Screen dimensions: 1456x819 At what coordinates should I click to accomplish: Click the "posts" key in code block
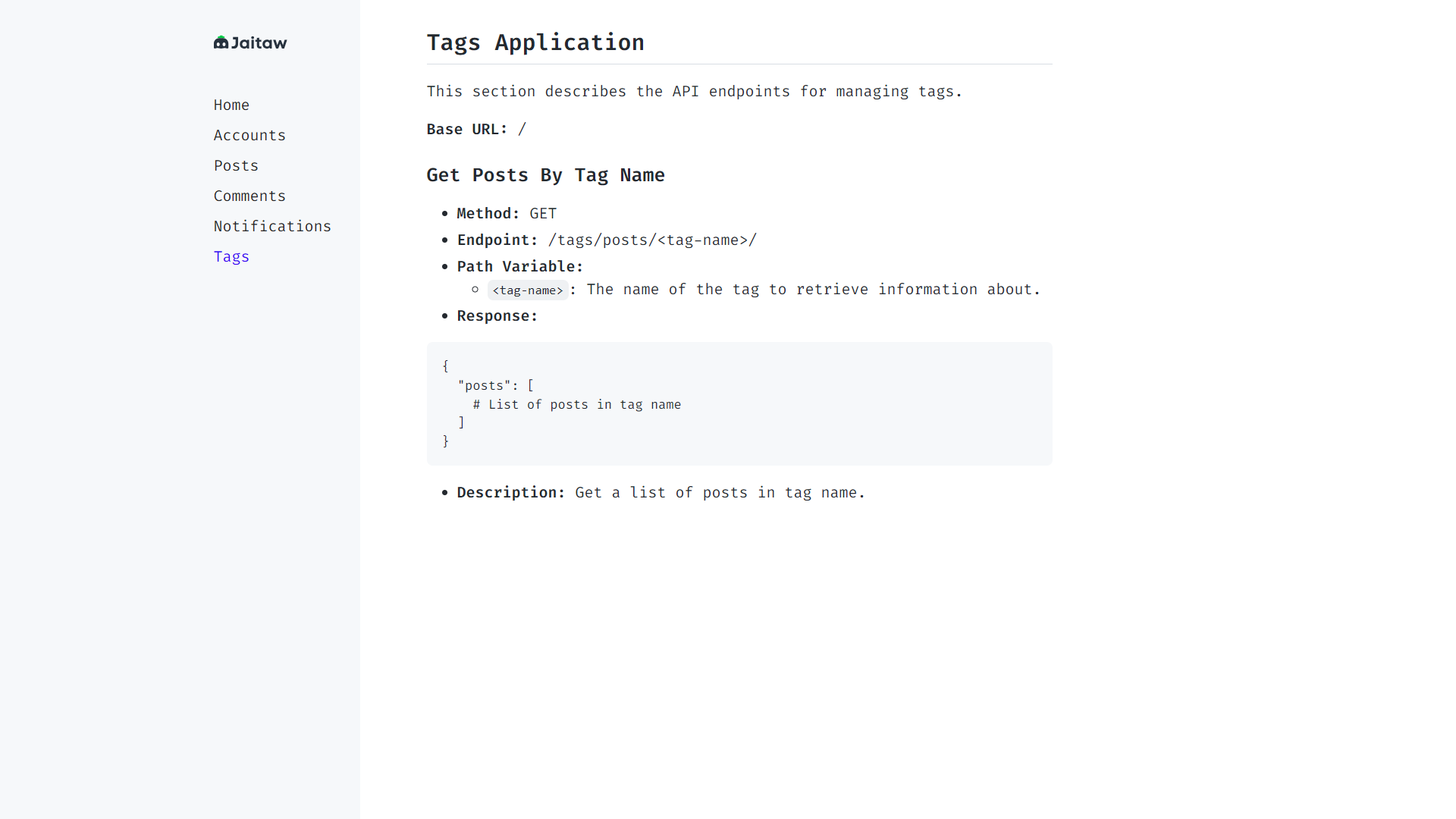pos(484,386)
